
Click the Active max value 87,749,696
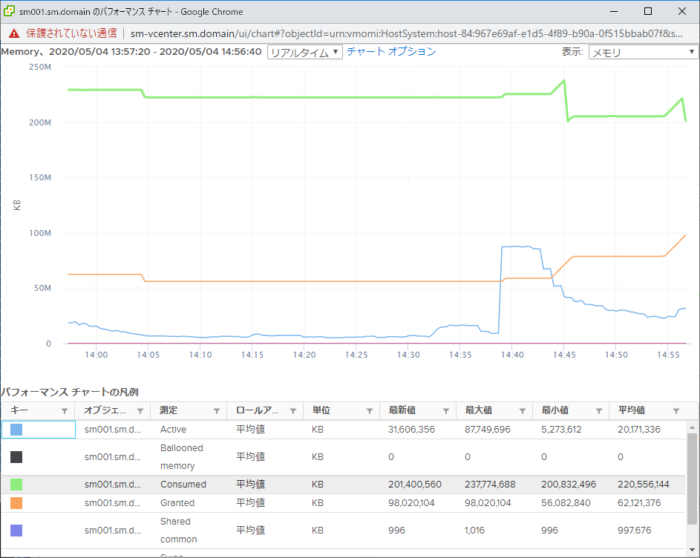coord(488,429)
